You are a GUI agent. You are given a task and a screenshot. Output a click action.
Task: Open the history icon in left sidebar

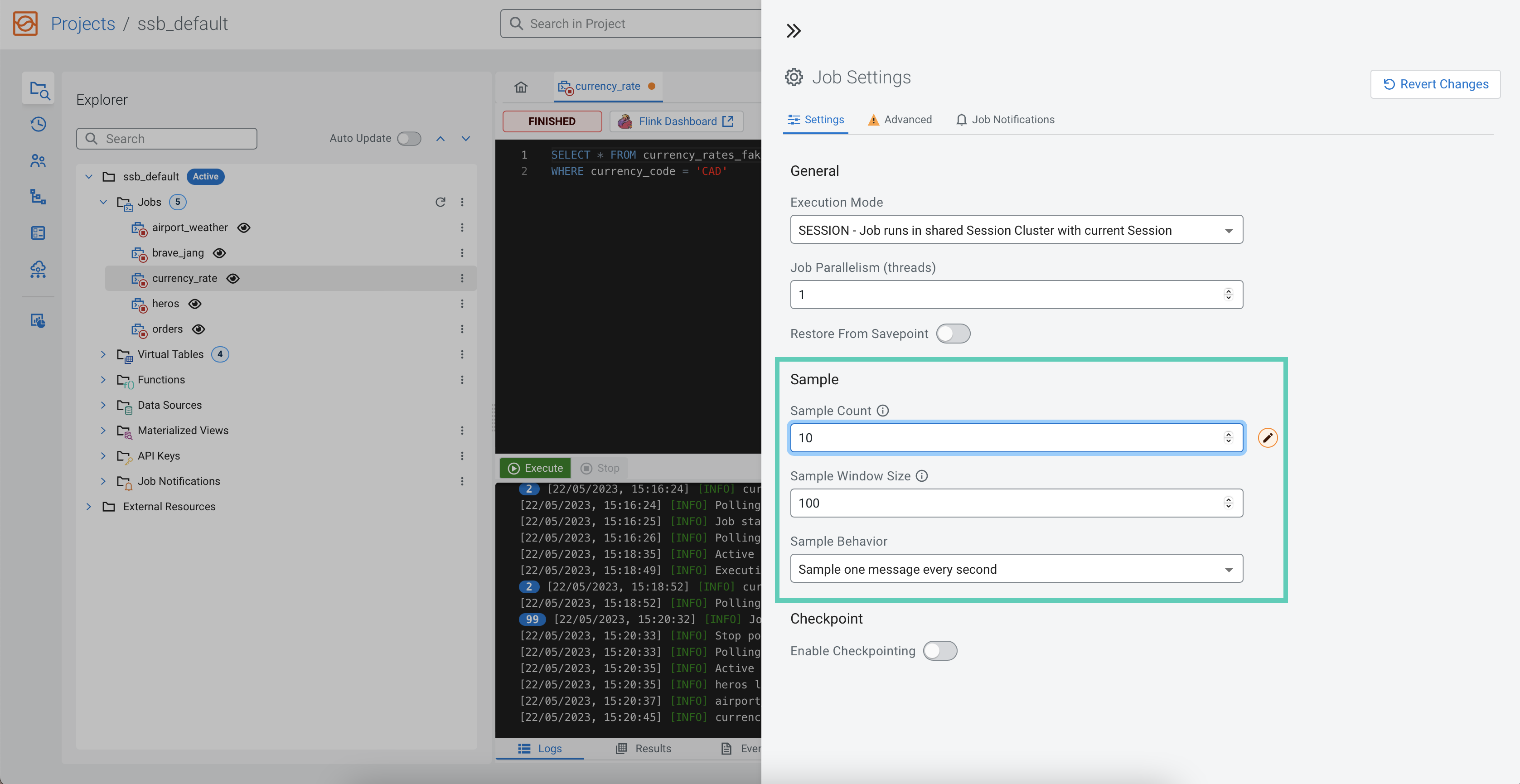[39, 125]
